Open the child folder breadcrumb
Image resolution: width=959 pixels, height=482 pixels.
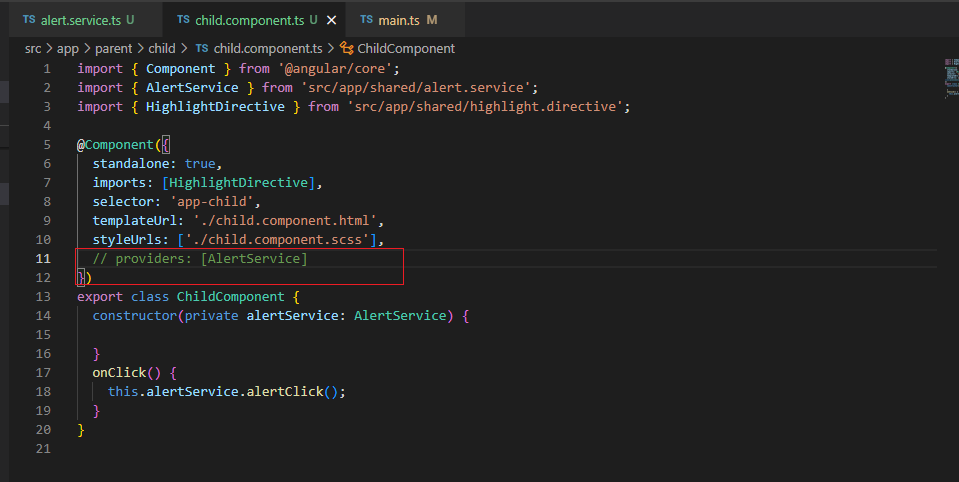point(162,48)
